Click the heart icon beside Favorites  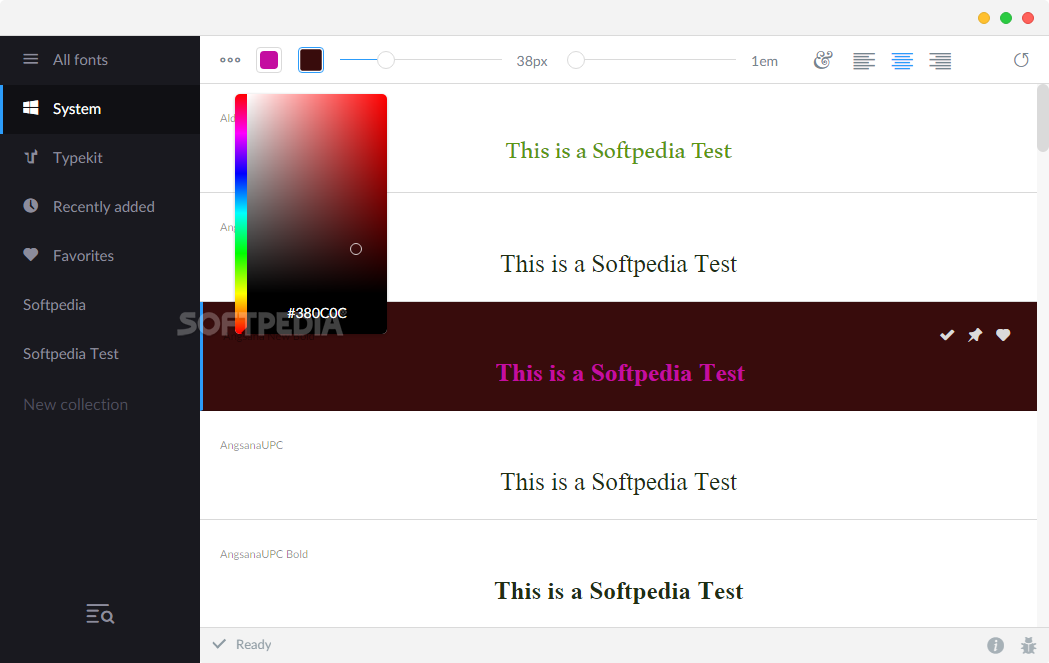tap(31, 255)
